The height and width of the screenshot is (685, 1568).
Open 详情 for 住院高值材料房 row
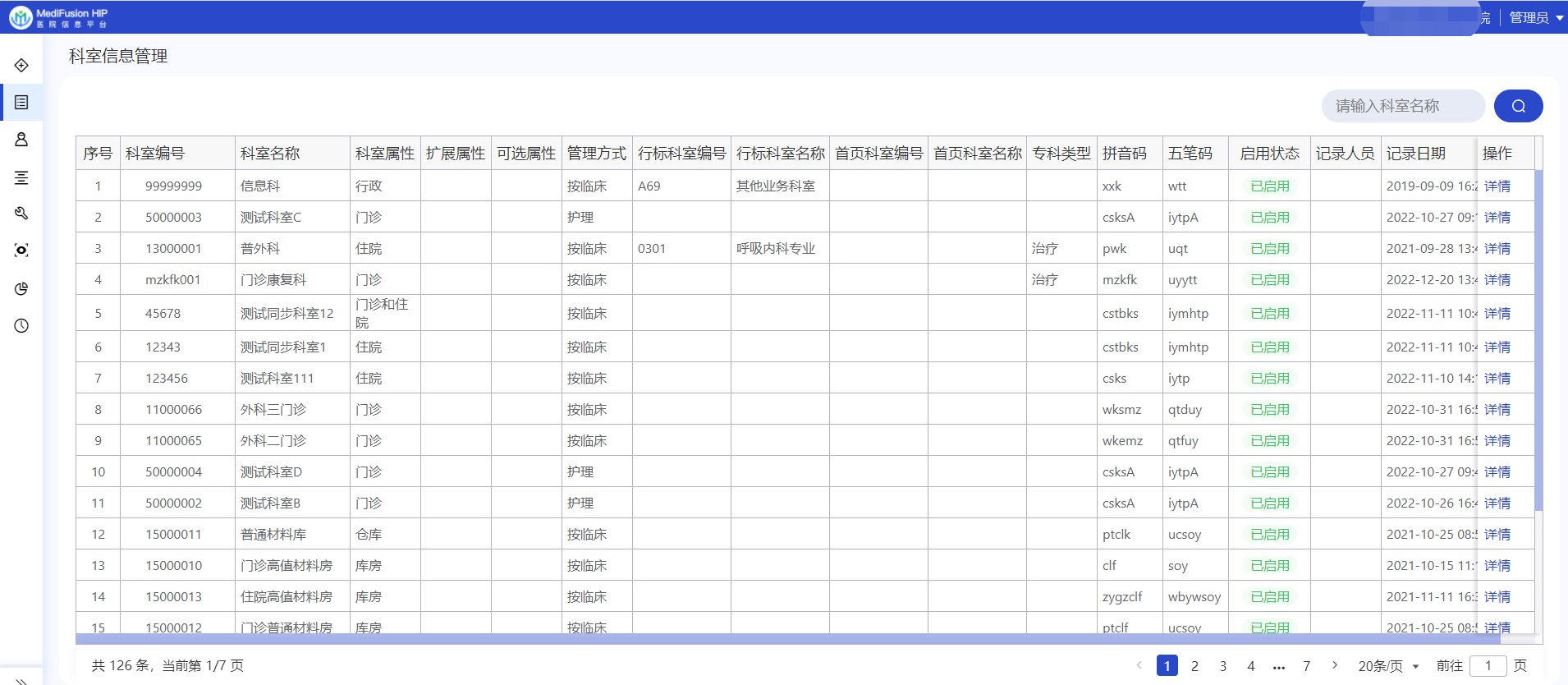[1497, 597]
